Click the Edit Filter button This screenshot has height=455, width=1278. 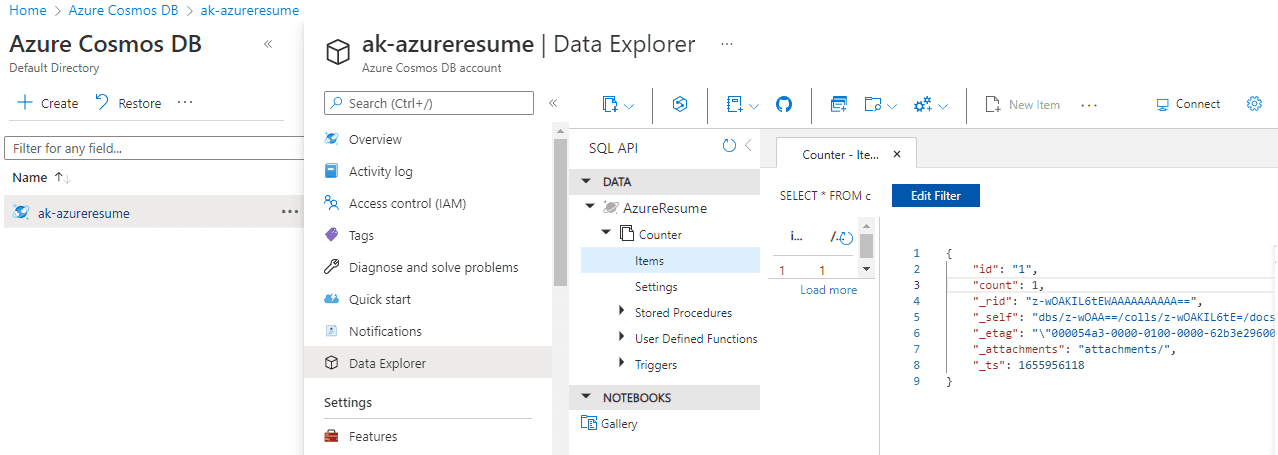pos(935,196)
